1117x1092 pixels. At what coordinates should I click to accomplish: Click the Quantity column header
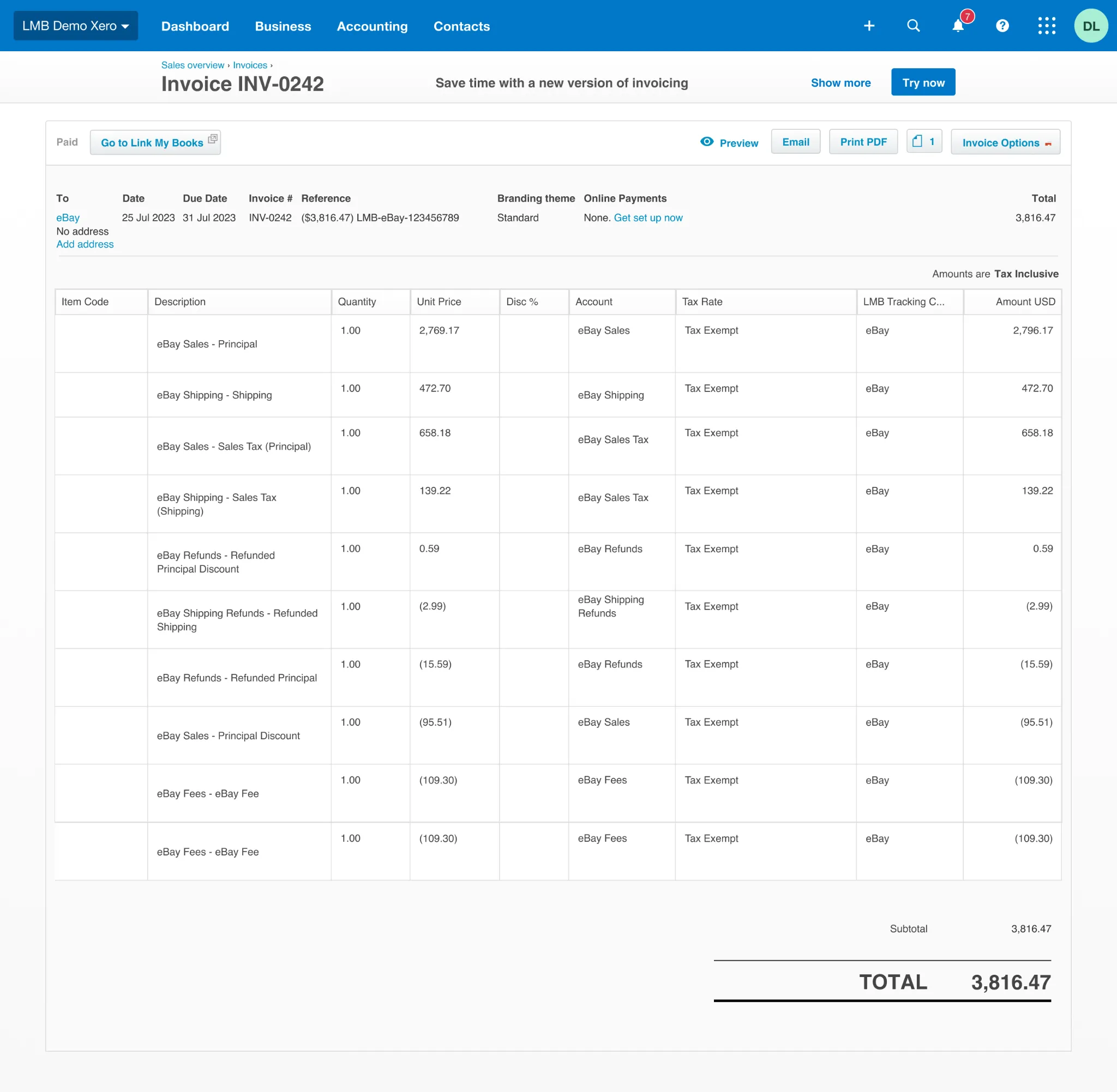(x=371, y=301)
